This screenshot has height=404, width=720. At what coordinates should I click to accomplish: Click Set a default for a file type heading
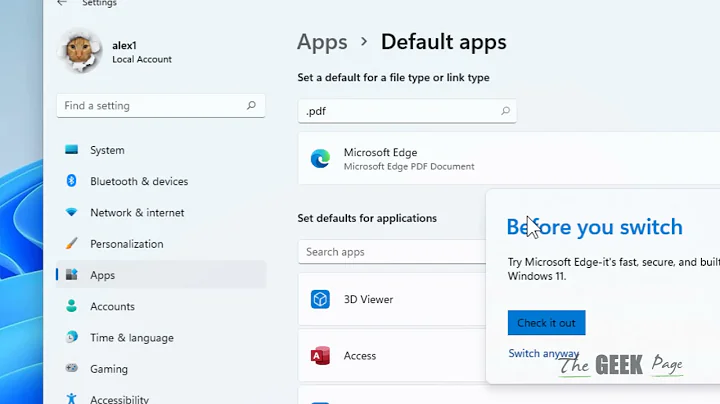[x=394, y=78]
